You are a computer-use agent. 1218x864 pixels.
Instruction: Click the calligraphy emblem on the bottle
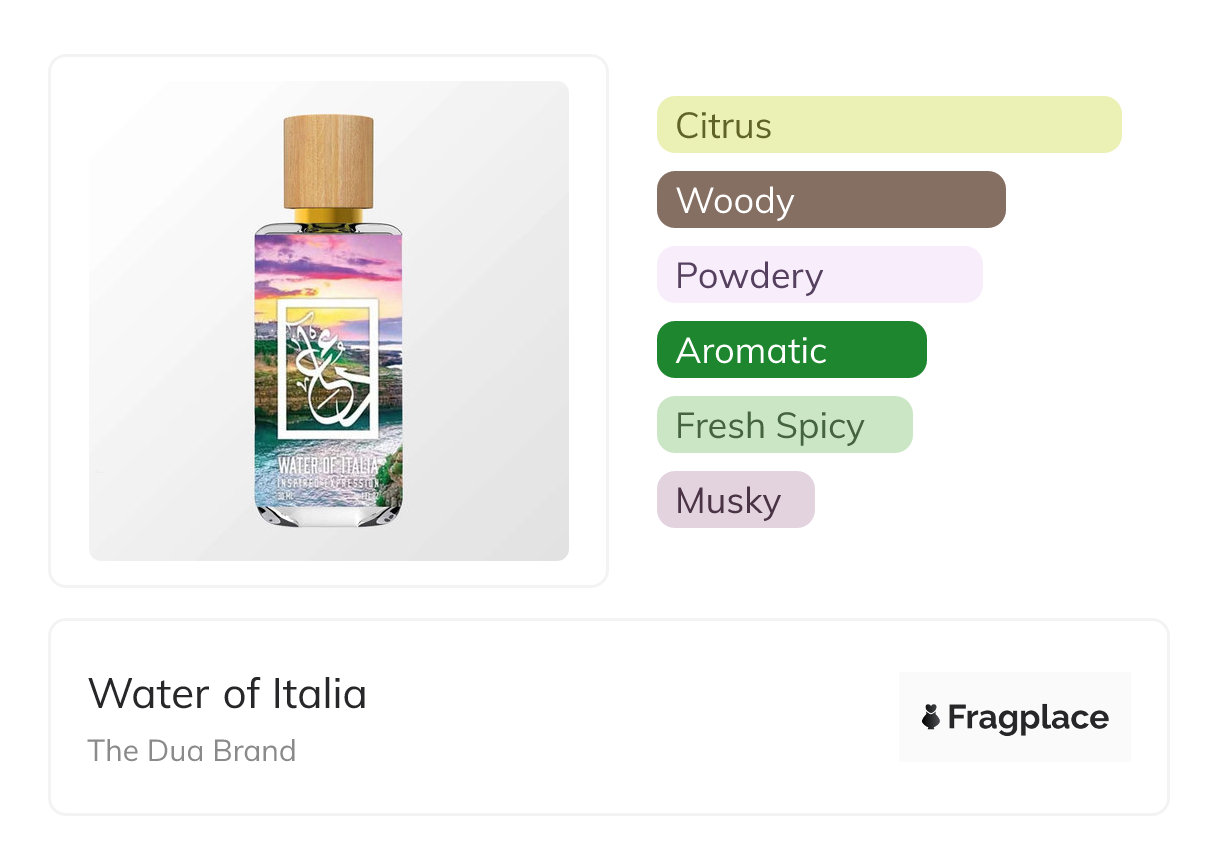[328, 368]
